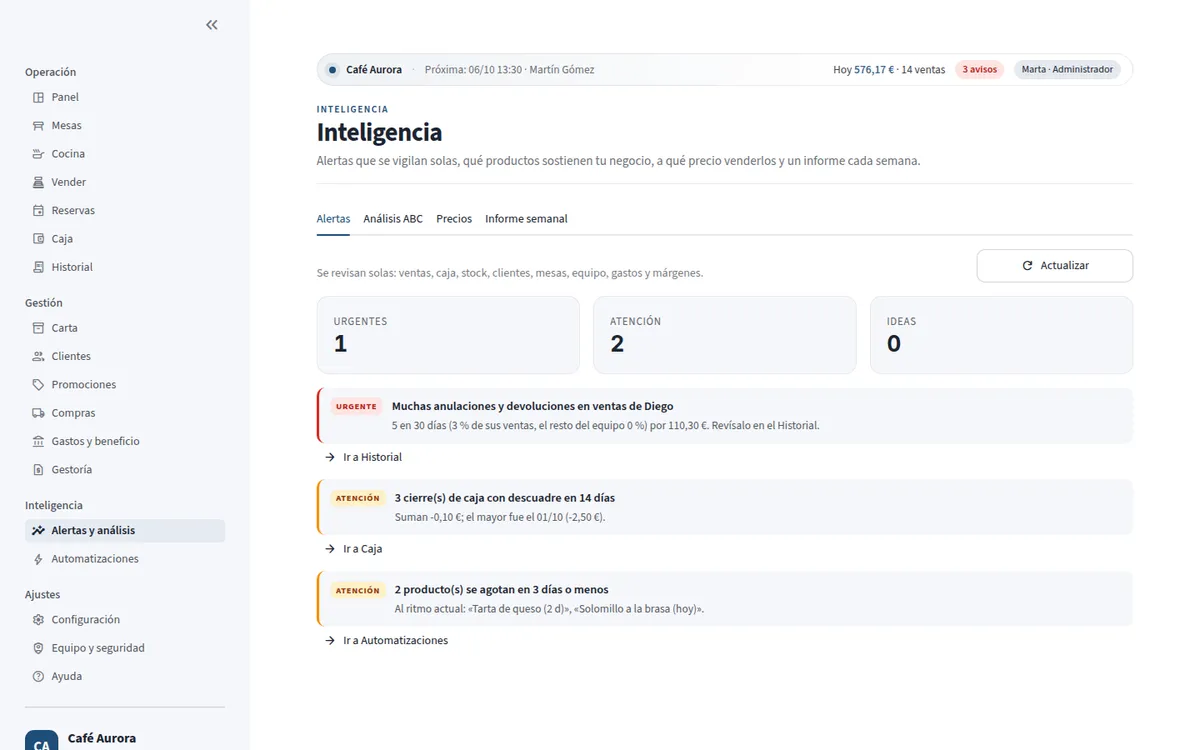Screen dimensions: 1200x750
Task: Select Alertas y análisis in the sidebar
Action: (125, 531)
